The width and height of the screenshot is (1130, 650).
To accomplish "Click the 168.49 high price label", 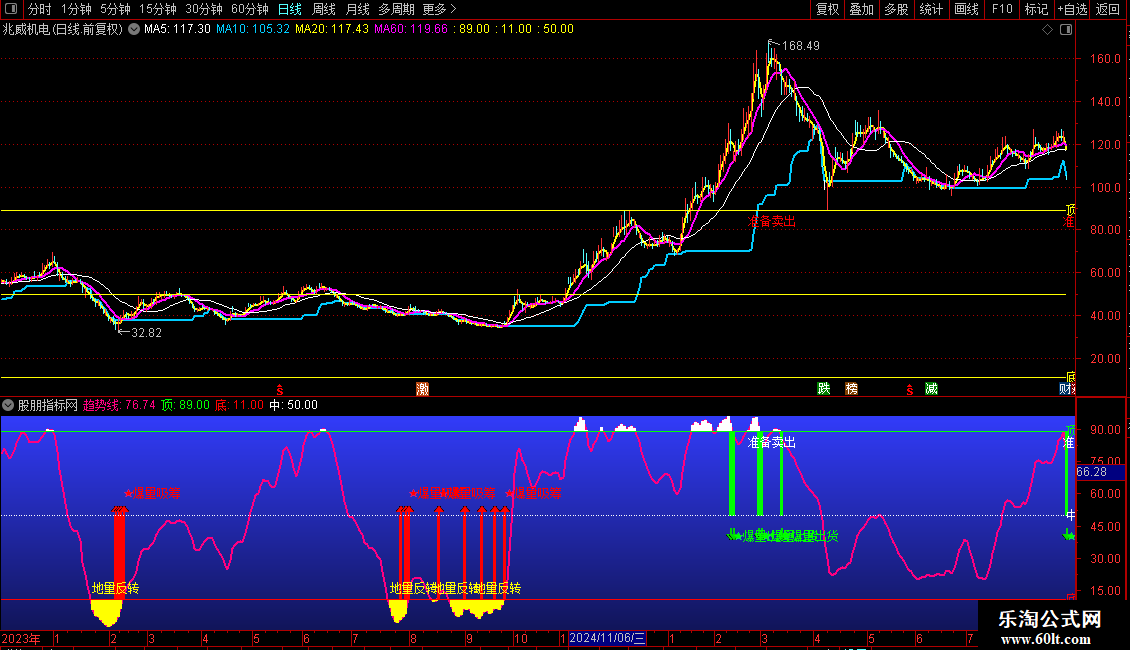I will [801, 46].
